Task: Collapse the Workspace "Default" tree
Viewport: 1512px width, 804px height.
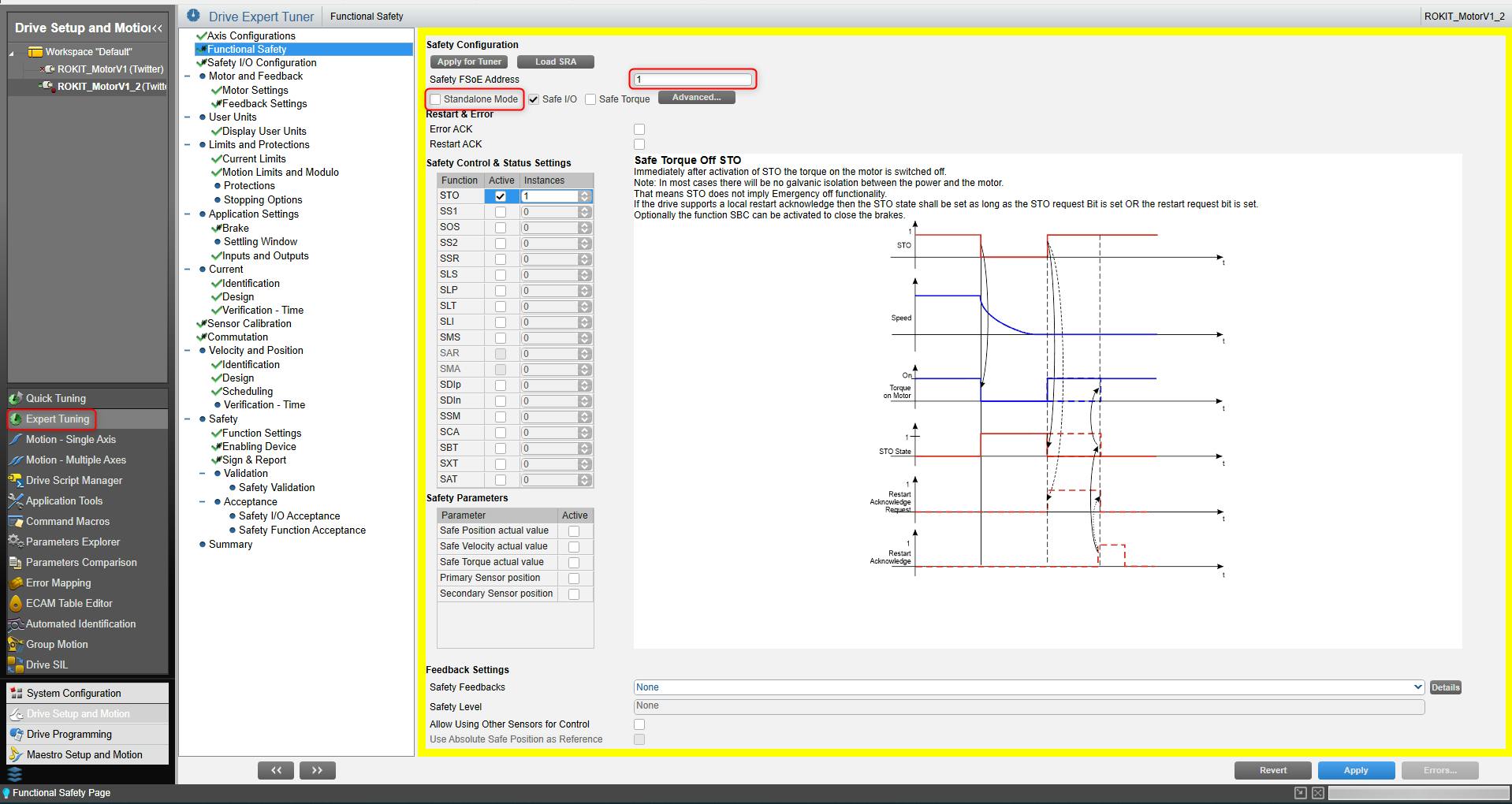Action: click(x=12, y=52)
